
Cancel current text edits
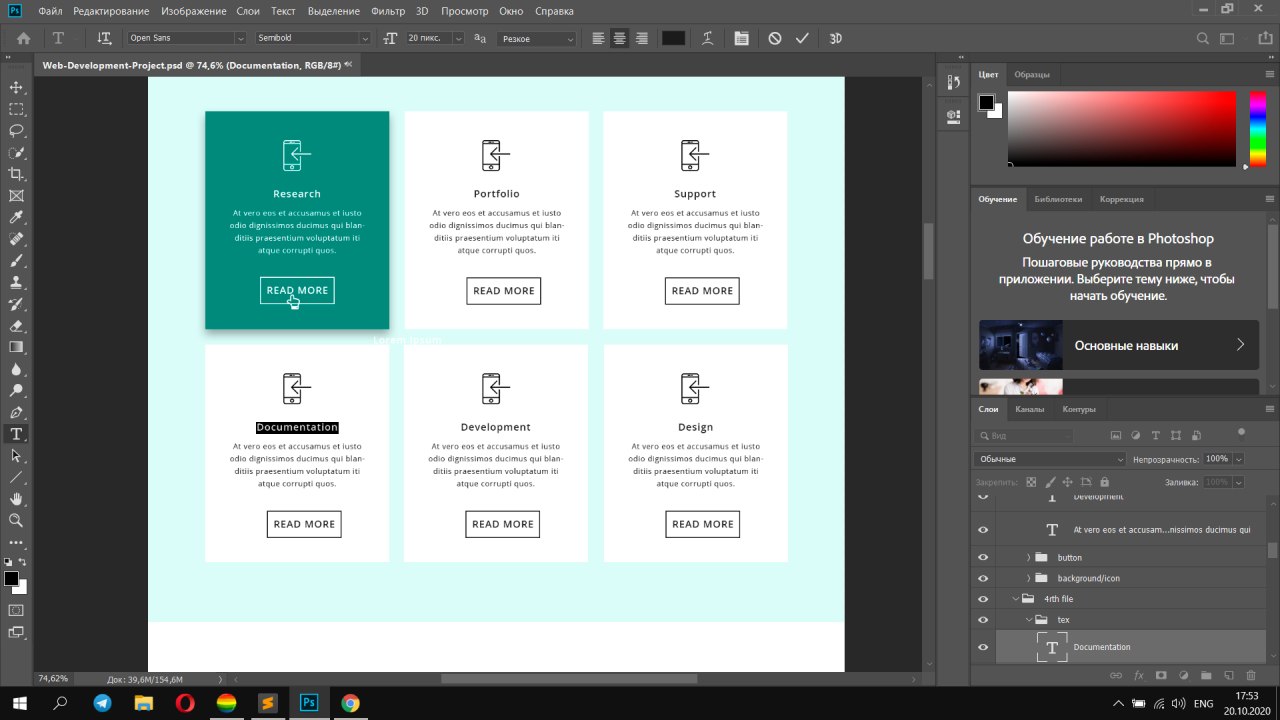point(775,38)
